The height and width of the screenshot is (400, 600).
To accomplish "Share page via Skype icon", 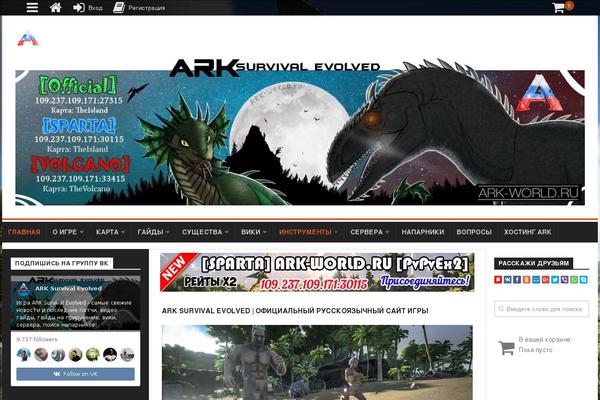I will [x=584, y=280].
